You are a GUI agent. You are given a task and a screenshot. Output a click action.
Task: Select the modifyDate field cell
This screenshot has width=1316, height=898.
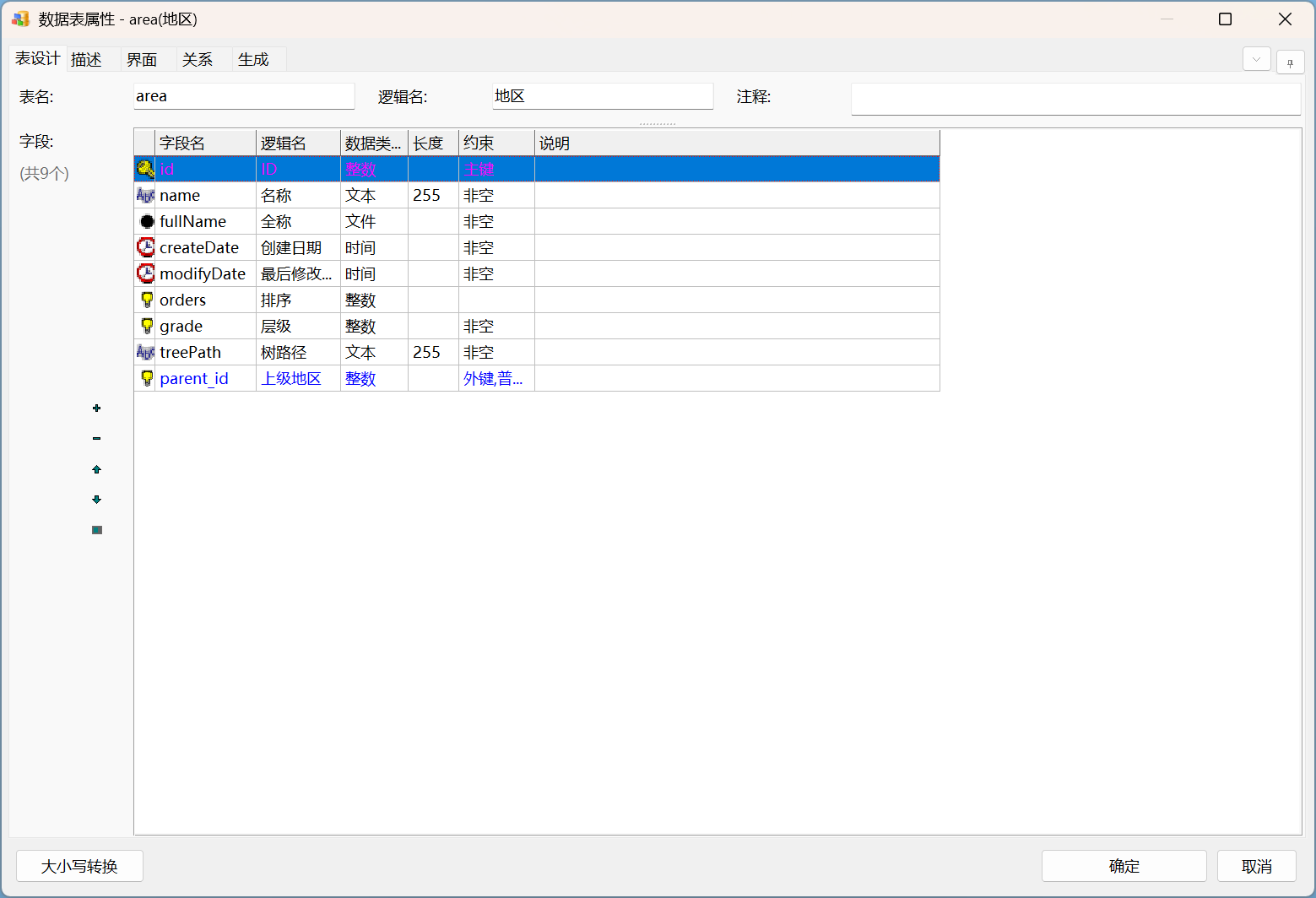pos(205,273)
